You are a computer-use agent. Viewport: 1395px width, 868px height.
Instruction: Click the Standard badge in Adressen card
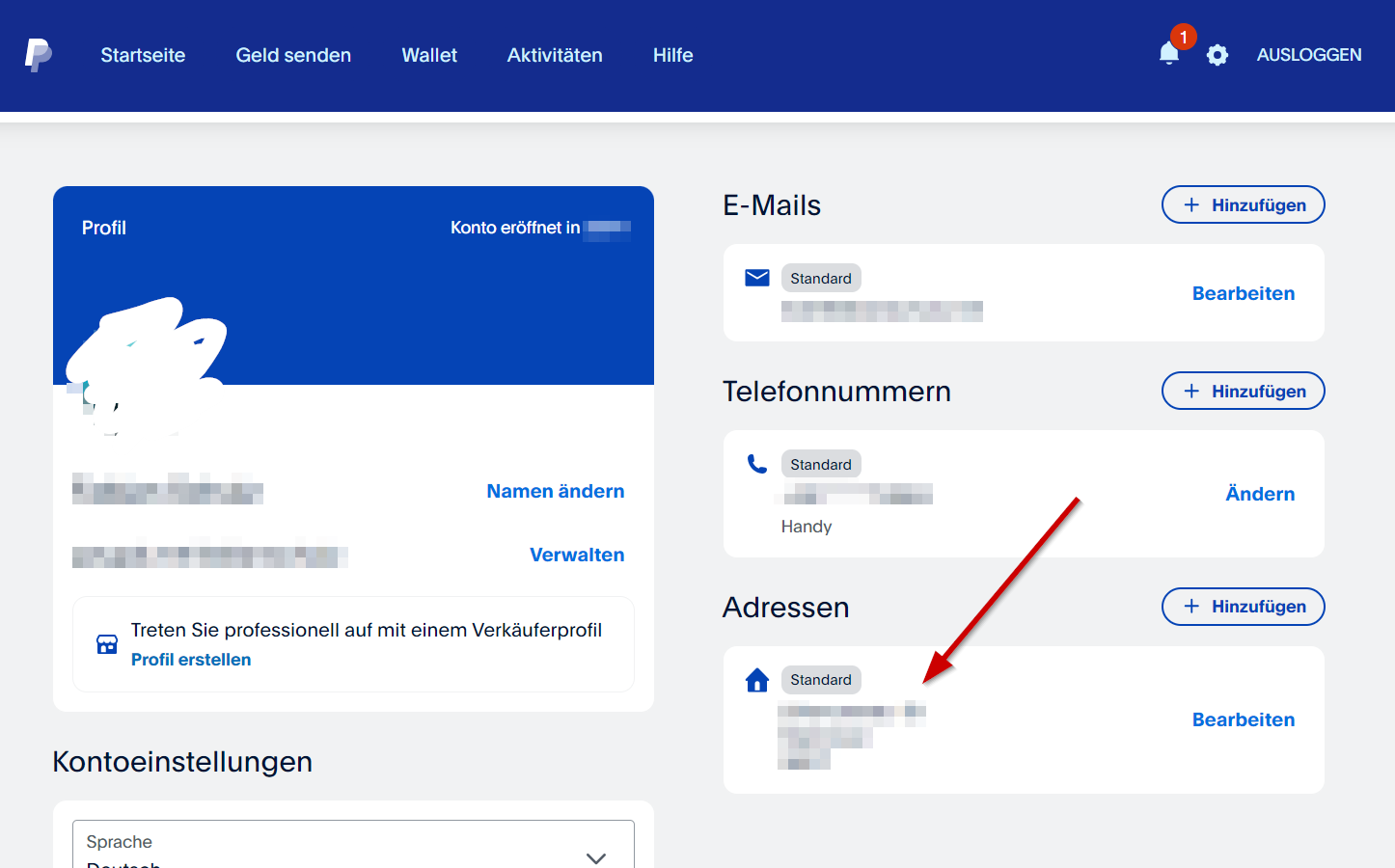point(821,680)
